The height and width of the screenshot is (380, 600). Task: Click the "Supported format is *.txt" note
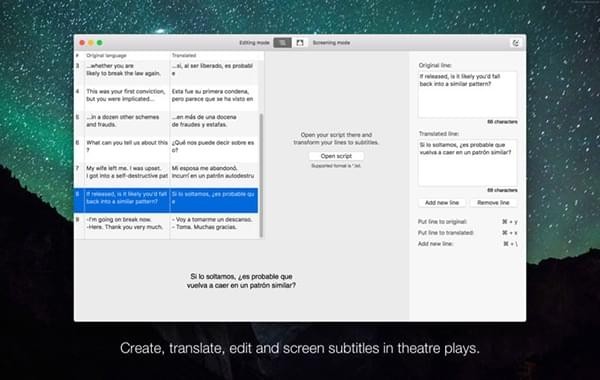click(x=336, y=166)
